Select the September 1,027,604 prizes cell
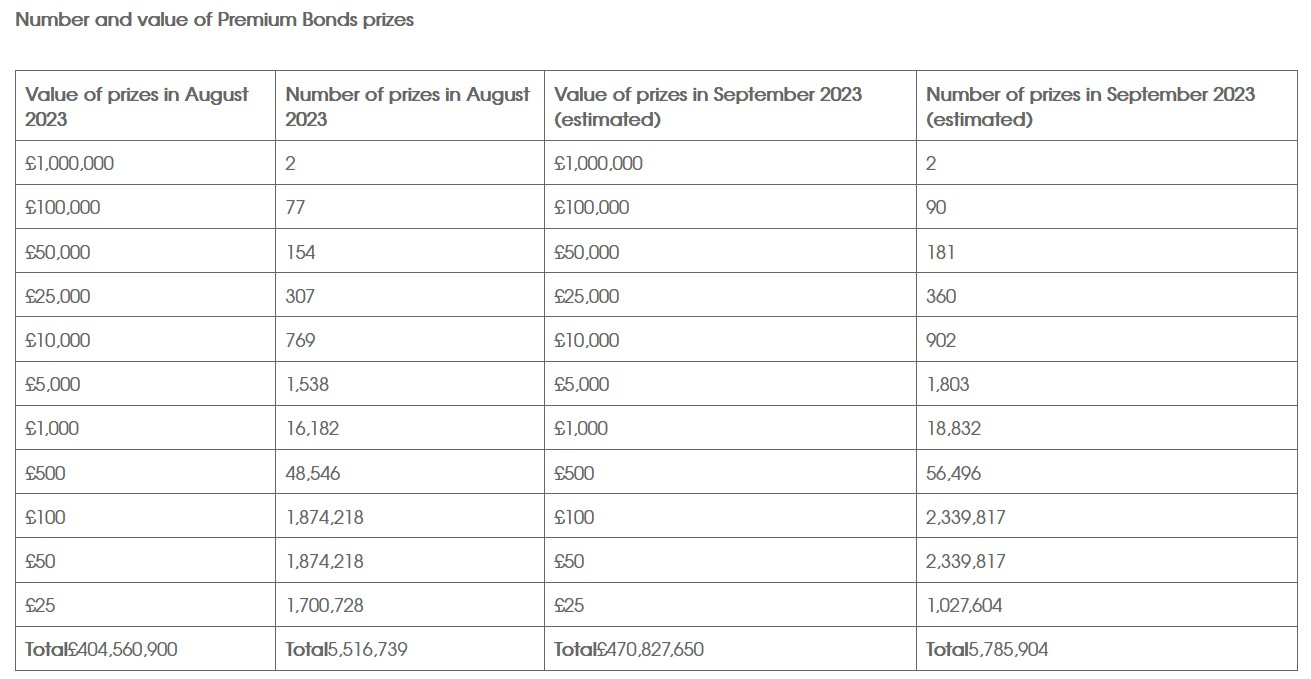 (x=1106, y=604)
